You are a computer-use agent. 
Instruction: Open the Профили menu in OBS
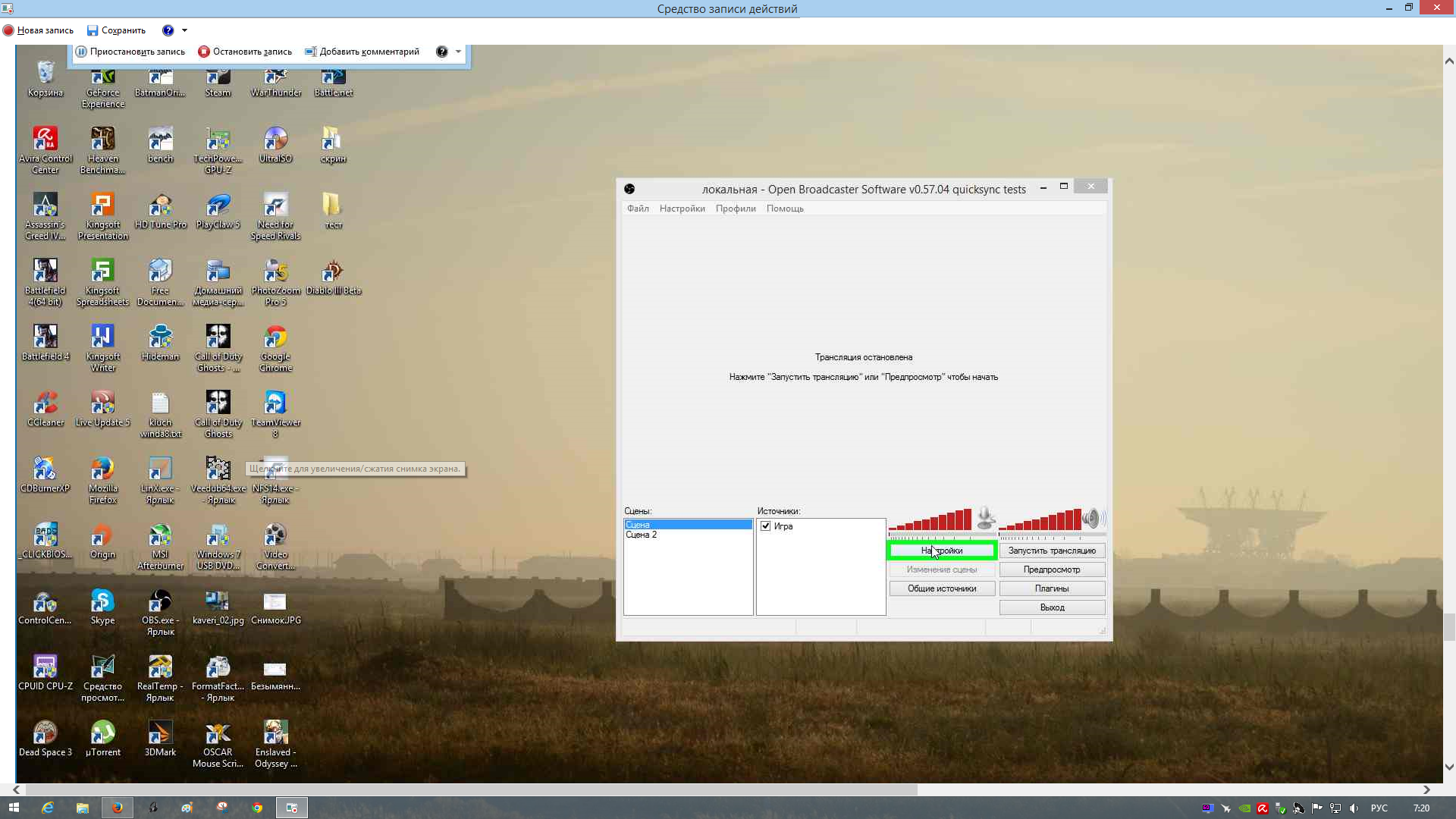pyautogui.click(x=735, y=209)
